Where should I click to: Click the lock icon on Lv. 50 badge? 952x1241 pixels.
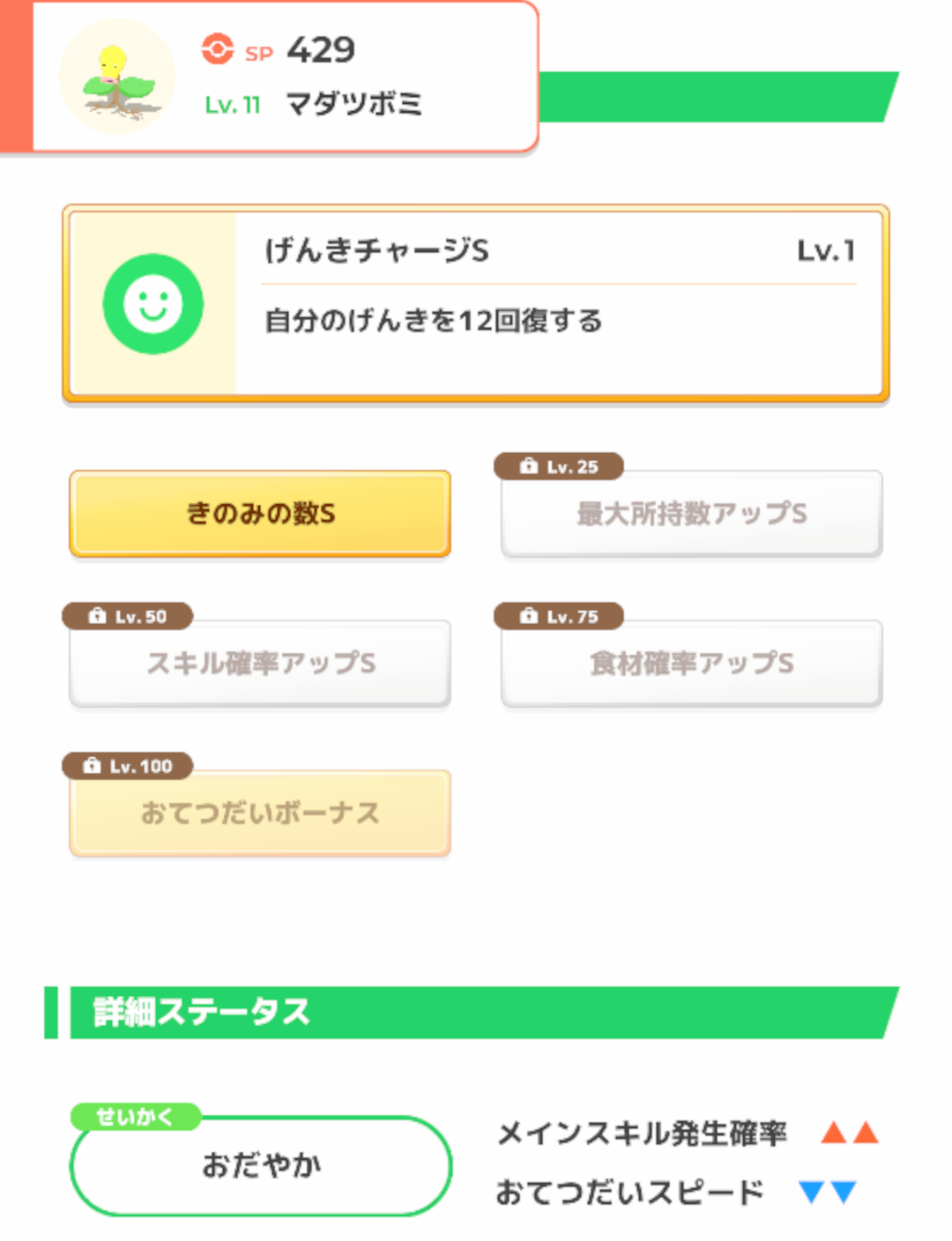click(x=97, y=616)
